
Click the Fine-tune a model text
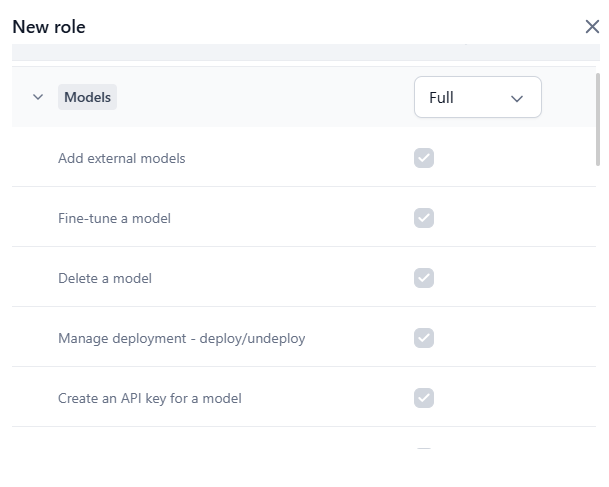click(x=114, y=218)
